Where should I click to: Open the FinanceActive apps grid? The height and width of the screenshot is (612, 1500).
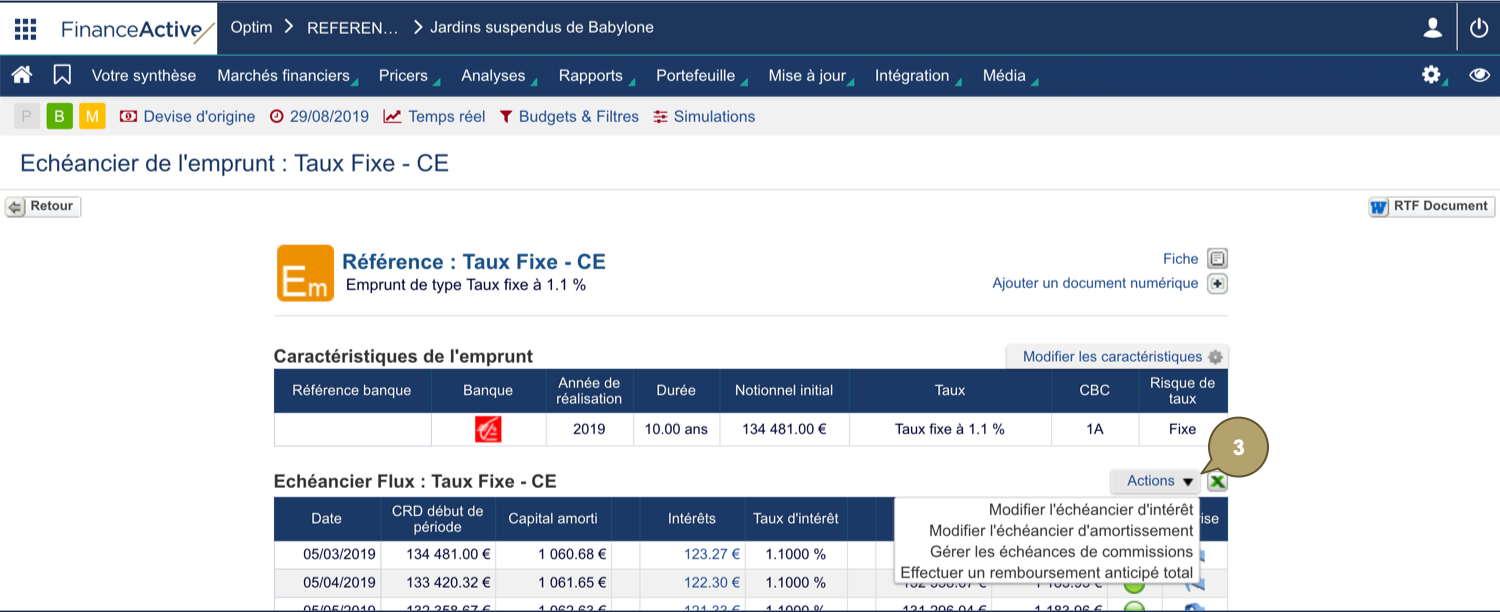(24, 28)
